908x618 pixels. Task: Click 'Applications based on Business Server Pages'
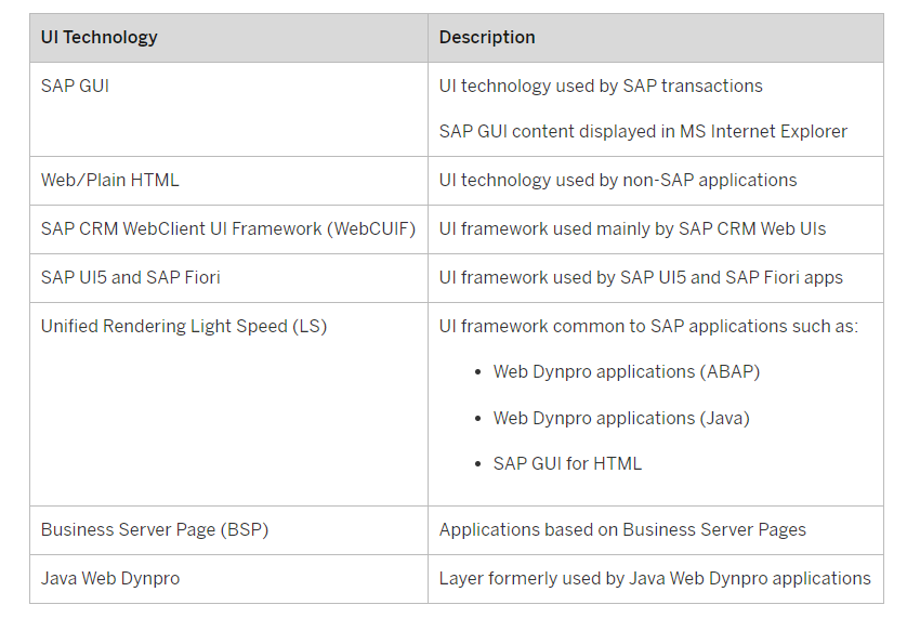tap(623, 530)
